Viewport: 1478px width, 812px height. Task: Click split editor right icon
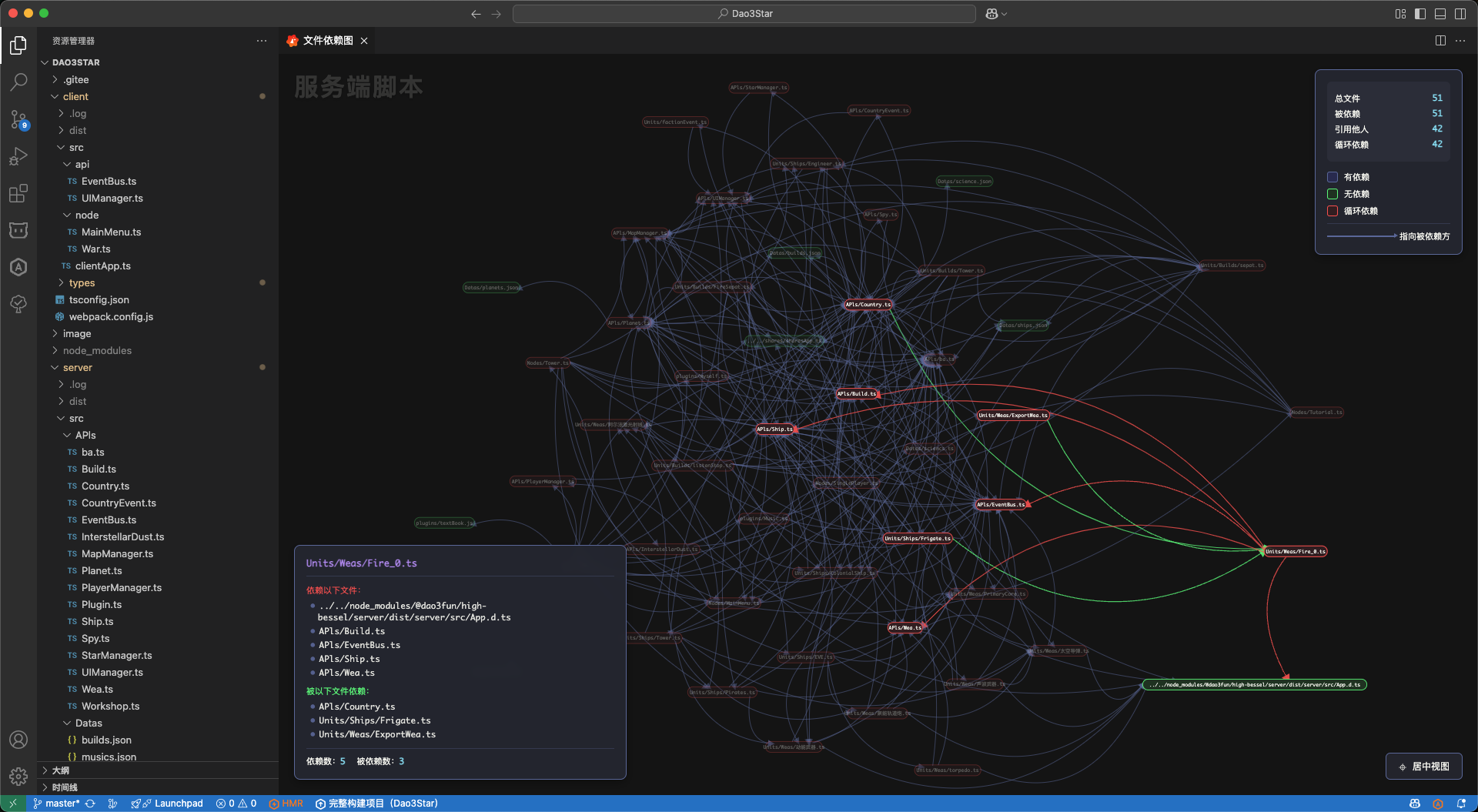[1440, 41]
